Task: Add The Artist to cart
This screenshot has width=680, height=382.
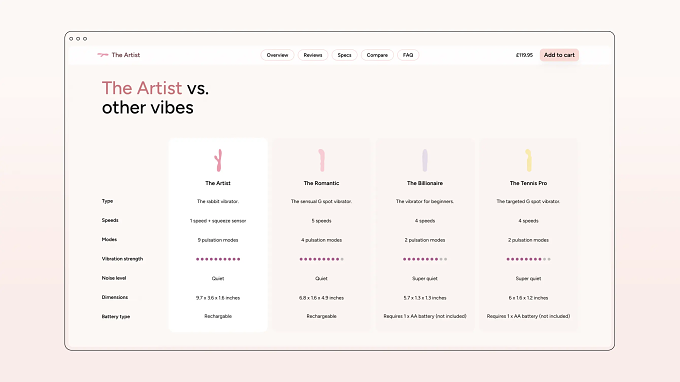Action: click(x=559, y=55)
